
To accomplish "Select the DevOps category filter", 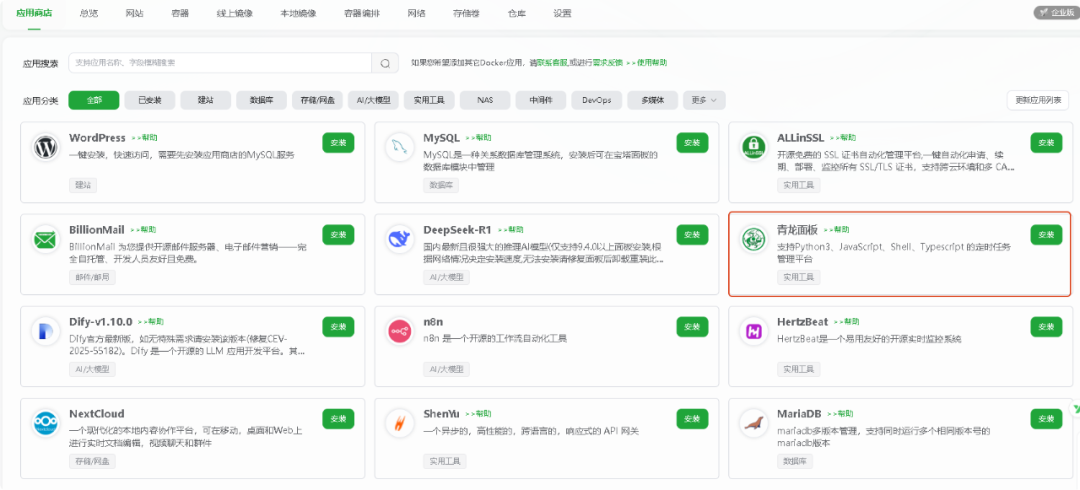I will tap(597, 100).
